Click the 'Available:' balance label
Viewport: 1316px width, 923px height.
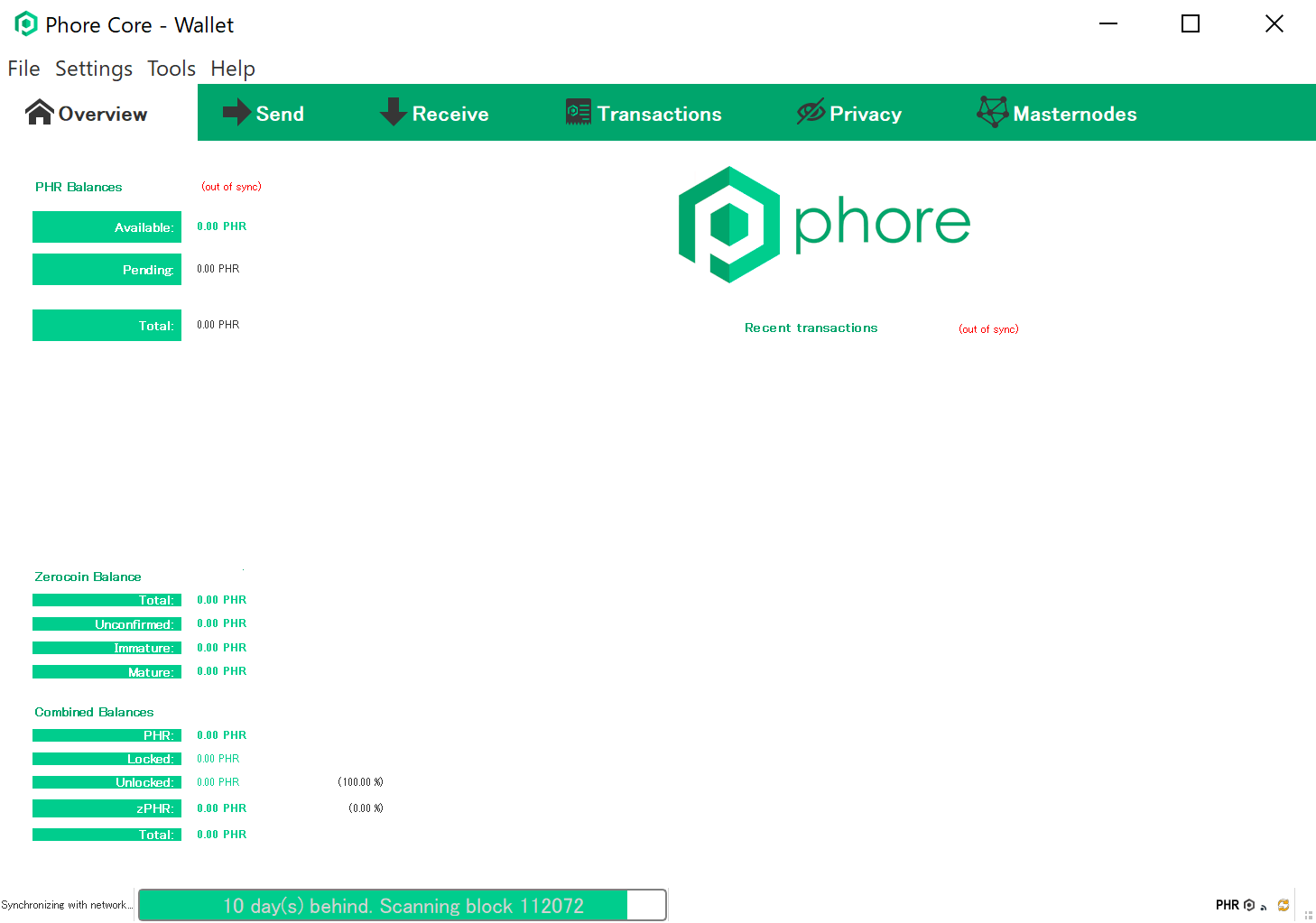pos(107,227)
